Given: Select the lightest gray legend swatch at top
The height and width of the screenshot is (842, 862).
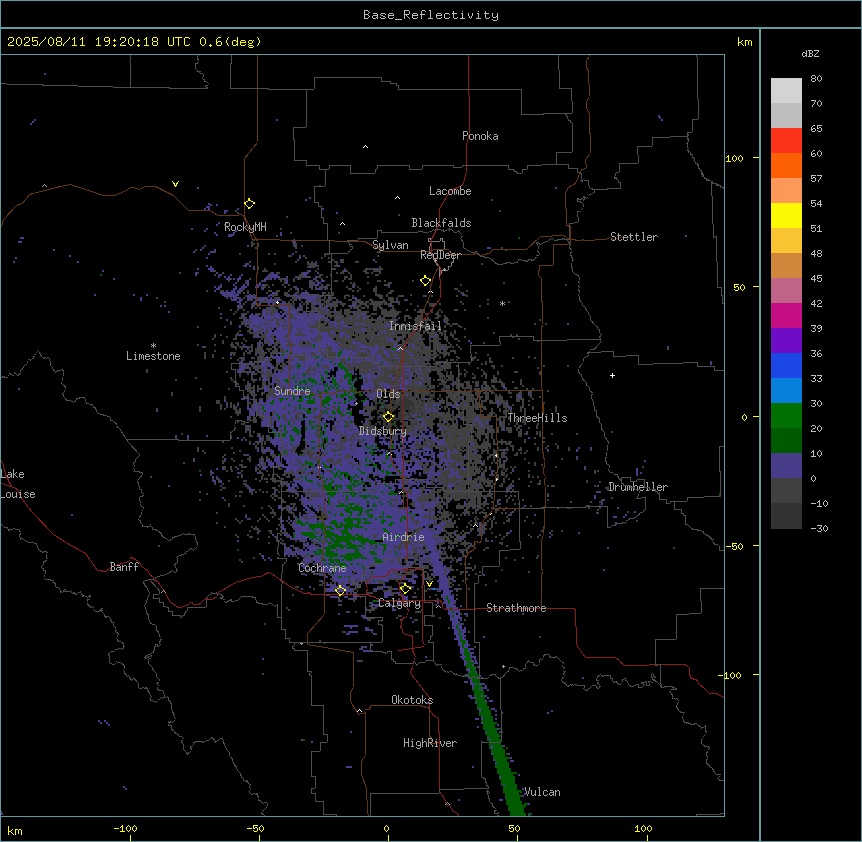Looking at the screenshot, I should (786, 91).
